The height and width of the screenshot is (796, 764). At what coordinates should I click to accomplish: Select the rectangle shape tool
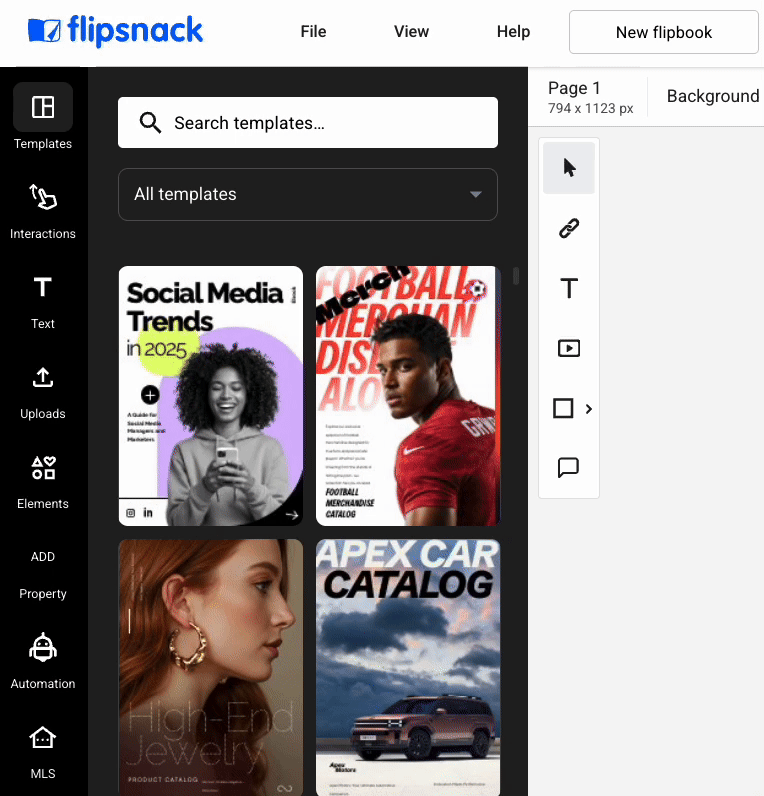(x=563, y=408)
